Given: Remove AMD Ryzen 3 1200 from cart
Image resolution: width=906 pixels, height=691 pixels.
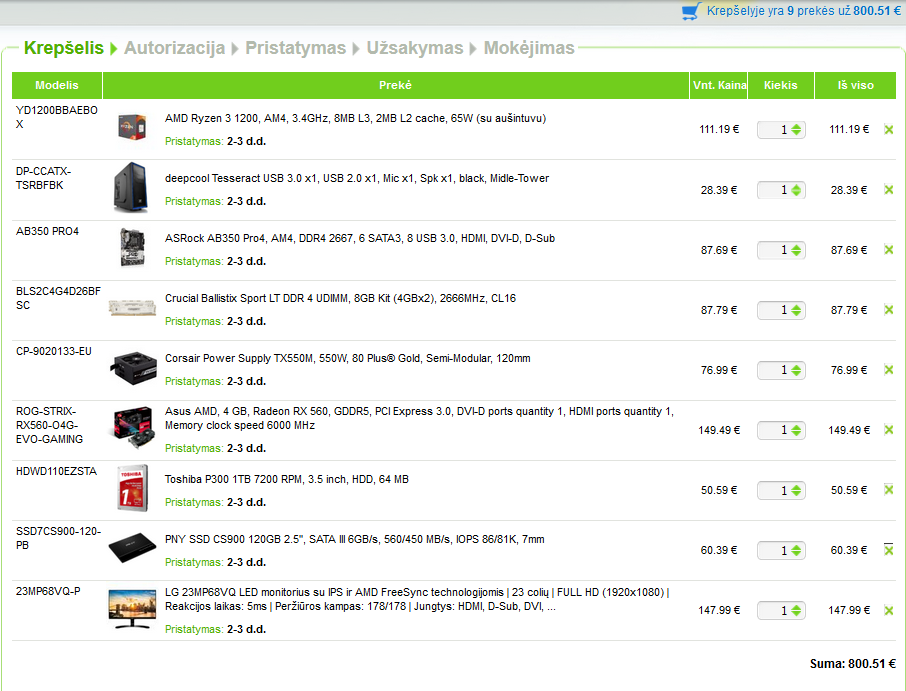Looking at the screenshot, I should click(x=889, y=129).
